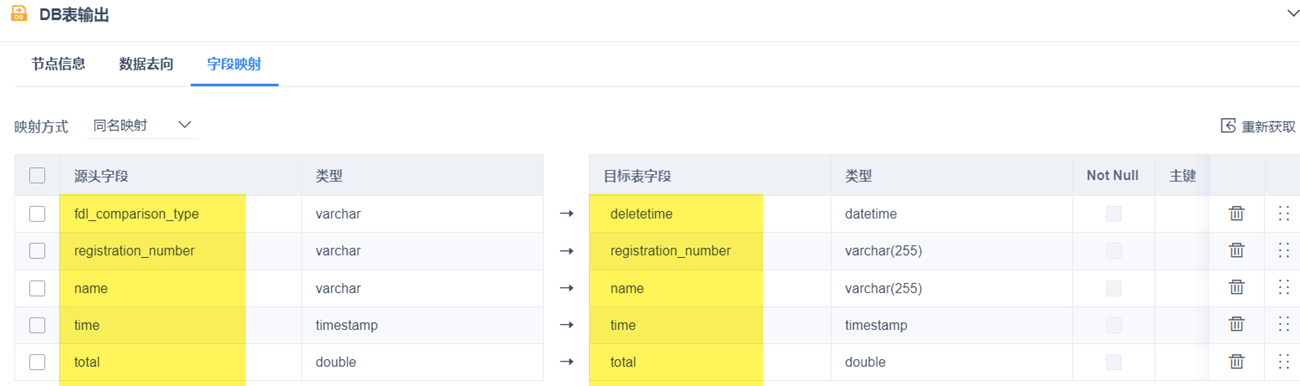
Task: Check the fdl_comparison_type row checkbox
Action: (x=37, y=213)
